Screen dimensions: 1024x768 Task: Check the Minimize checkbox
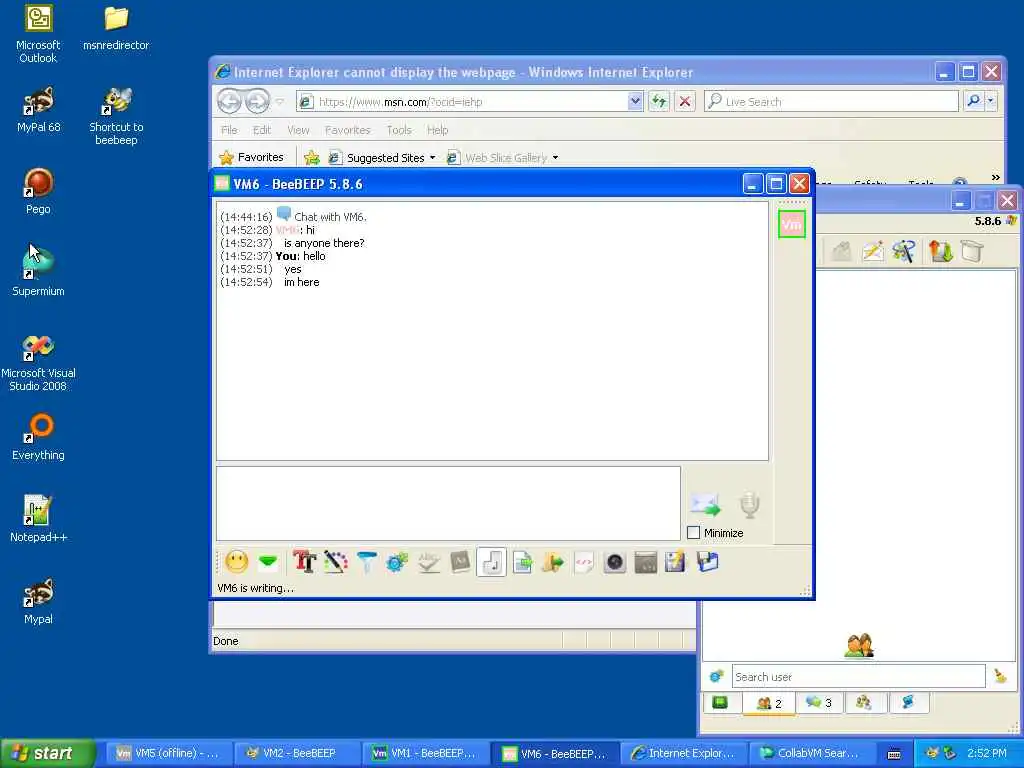point(694,533)
